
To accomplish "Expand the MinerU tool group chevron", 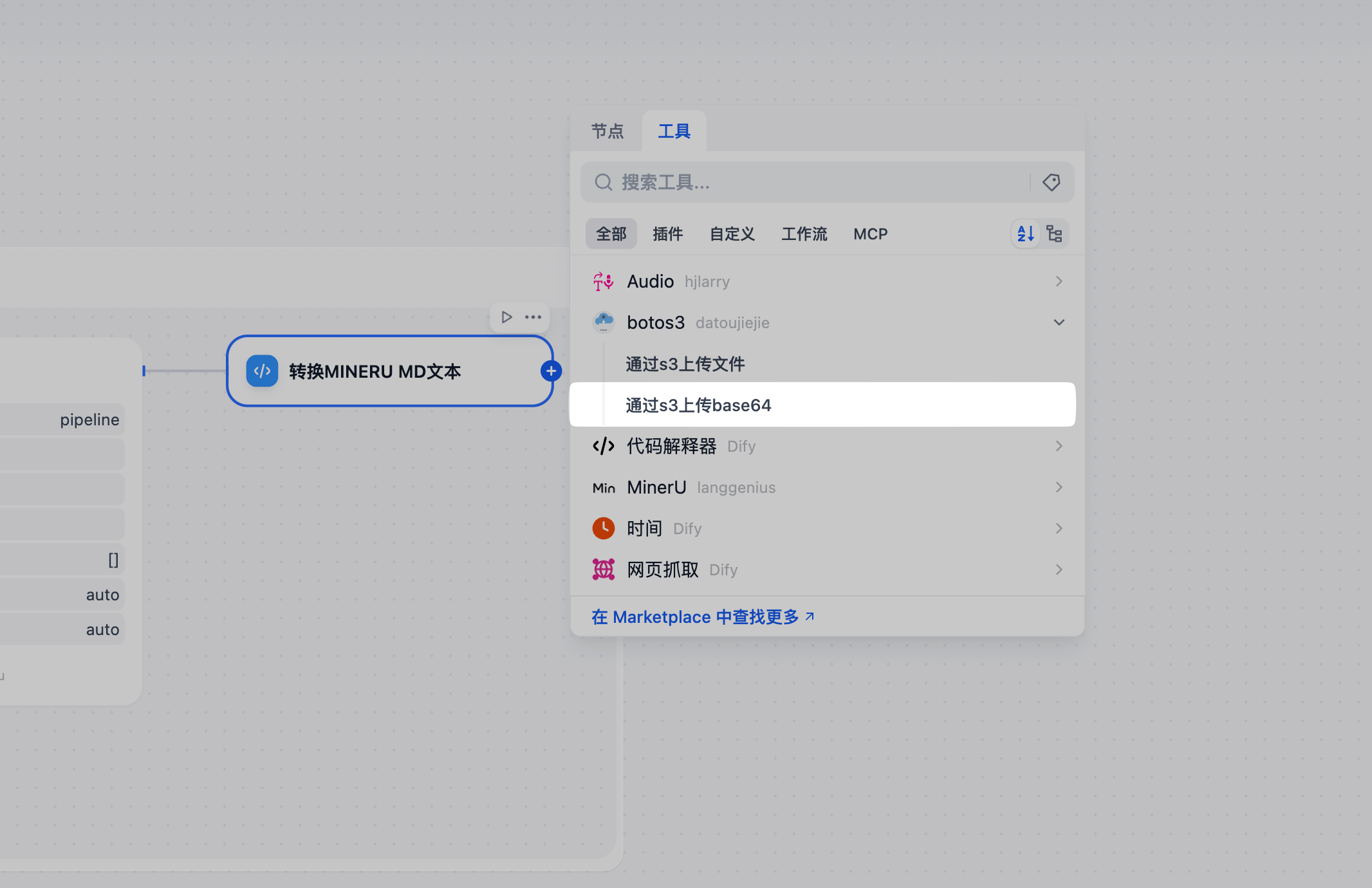I will coord(1059,487).
